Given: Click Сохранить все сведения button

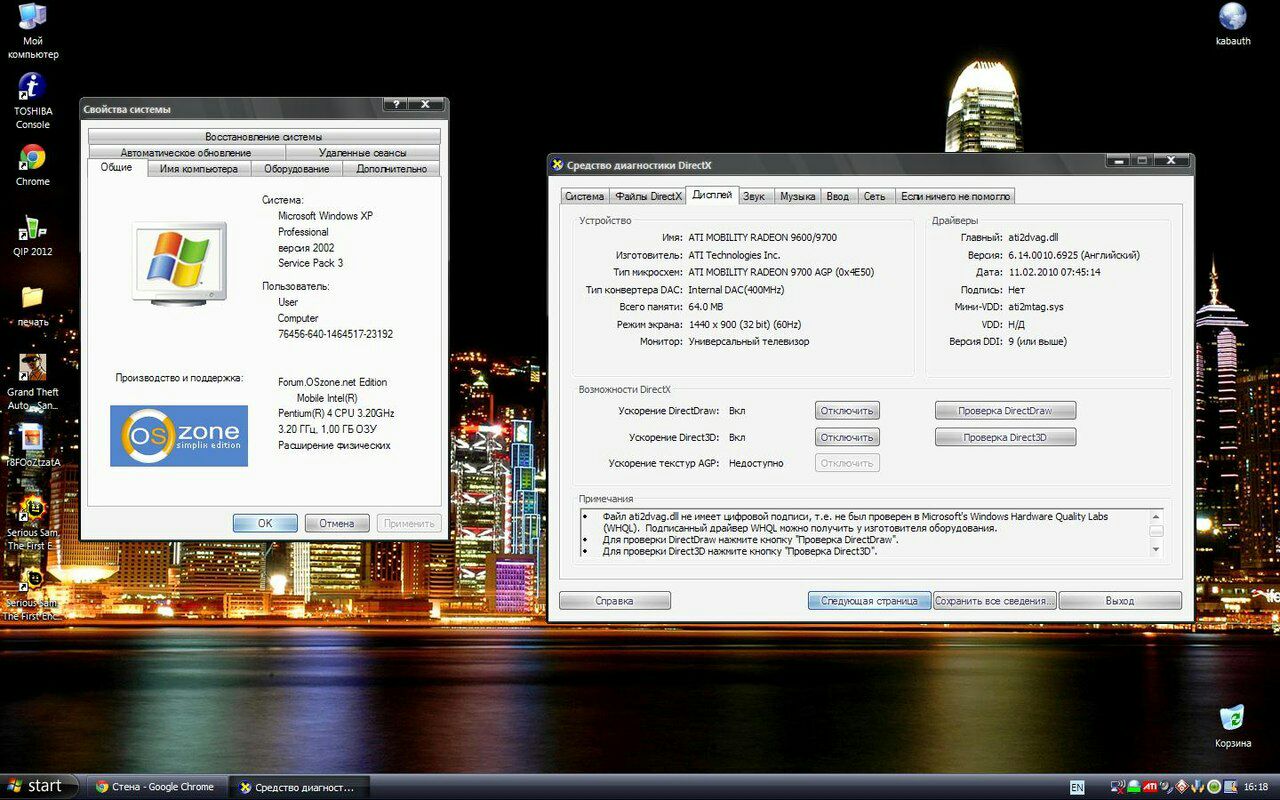Looking at the screenshot, I should pyautogui.click(x=995, y=600).
